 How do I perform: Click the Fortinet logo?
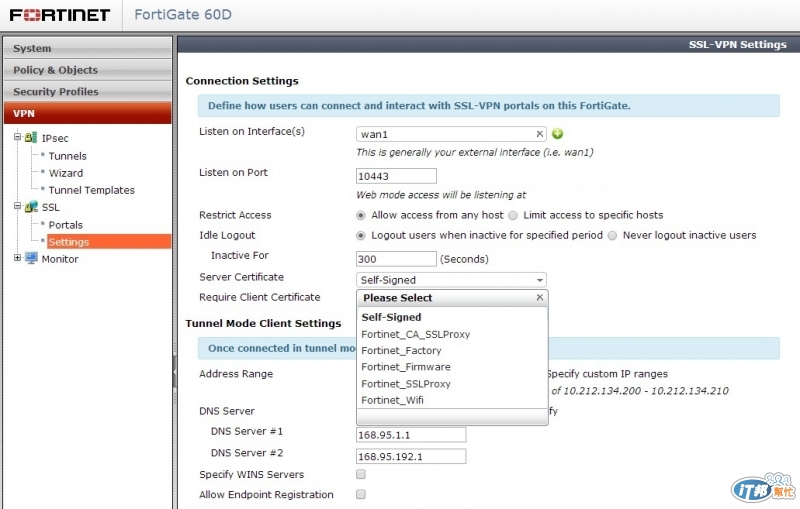coord(60,15)
